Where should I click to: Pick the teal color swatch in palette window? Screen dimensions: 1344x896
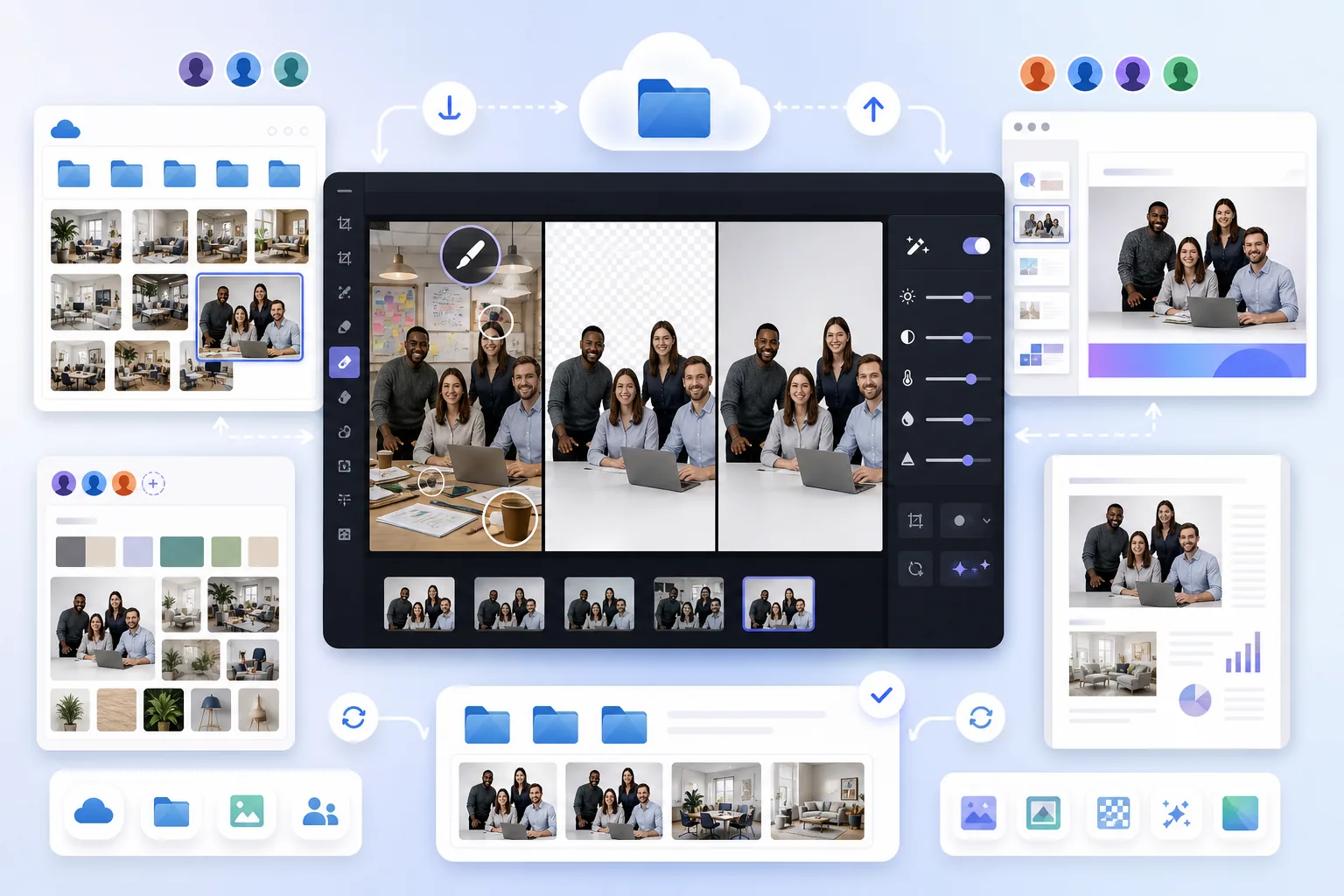point(182,551)
